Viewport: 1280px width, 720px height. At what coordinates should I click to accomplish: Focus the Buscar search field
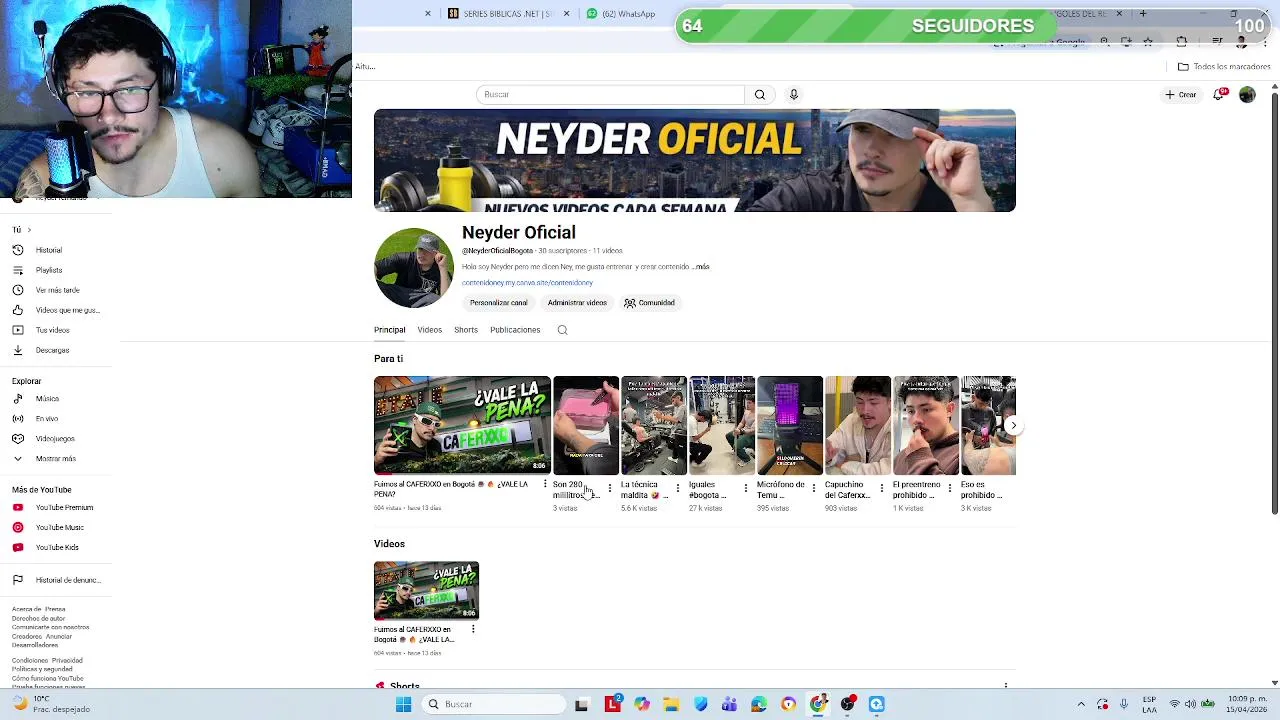point(610,94)
